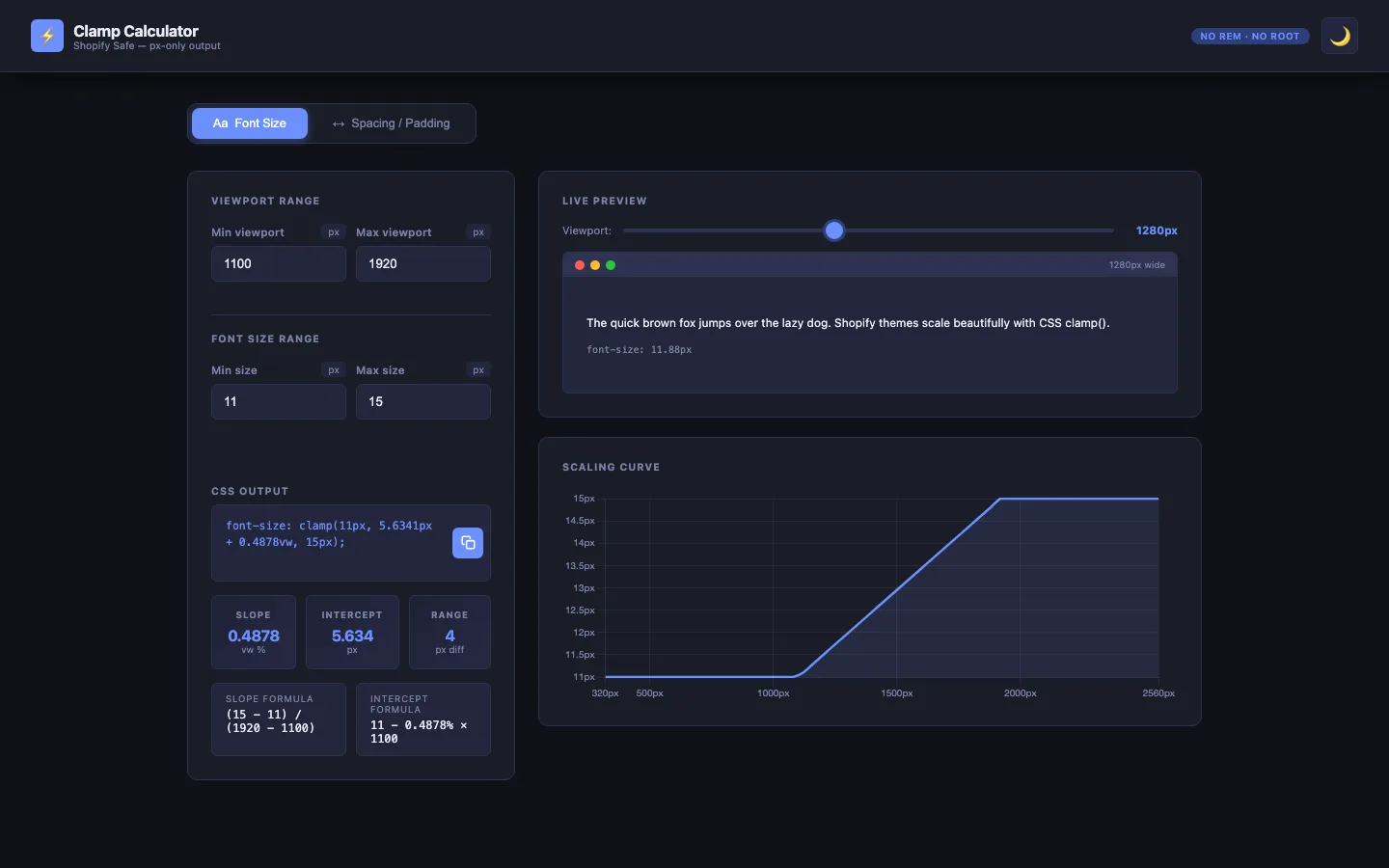Image resolution: width=1389 pixels, height=868 pixels.
Task: Click the lightning bolt app logo
Action: 46,36
